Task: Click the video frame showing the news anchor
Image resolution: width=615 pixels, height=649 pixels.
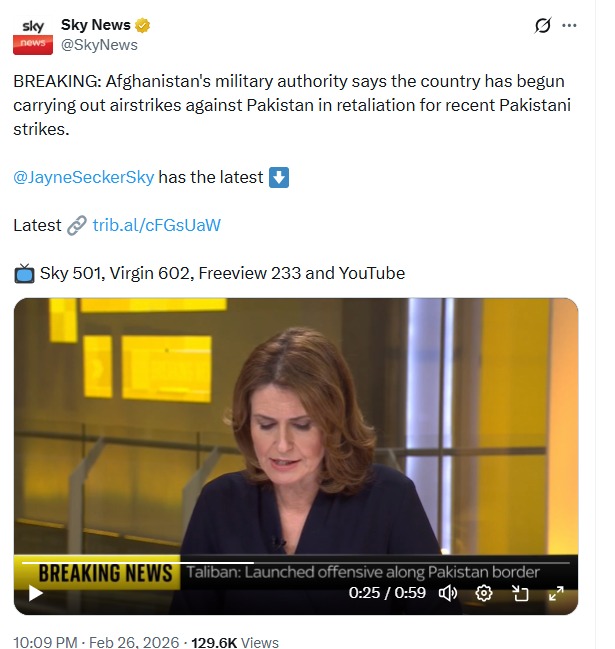Action: tap(295, 426)
